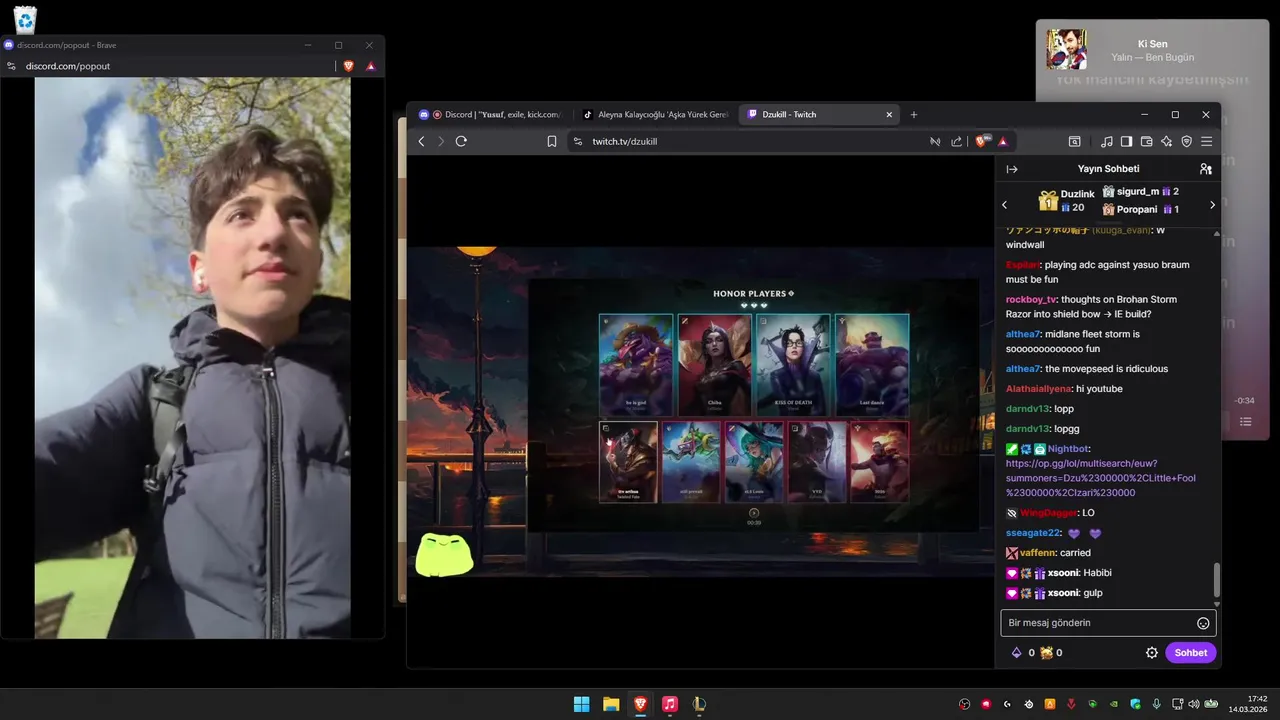Click username vaffenn in chat
This screenshot has height=720, width=1280.
point(1039,553)
